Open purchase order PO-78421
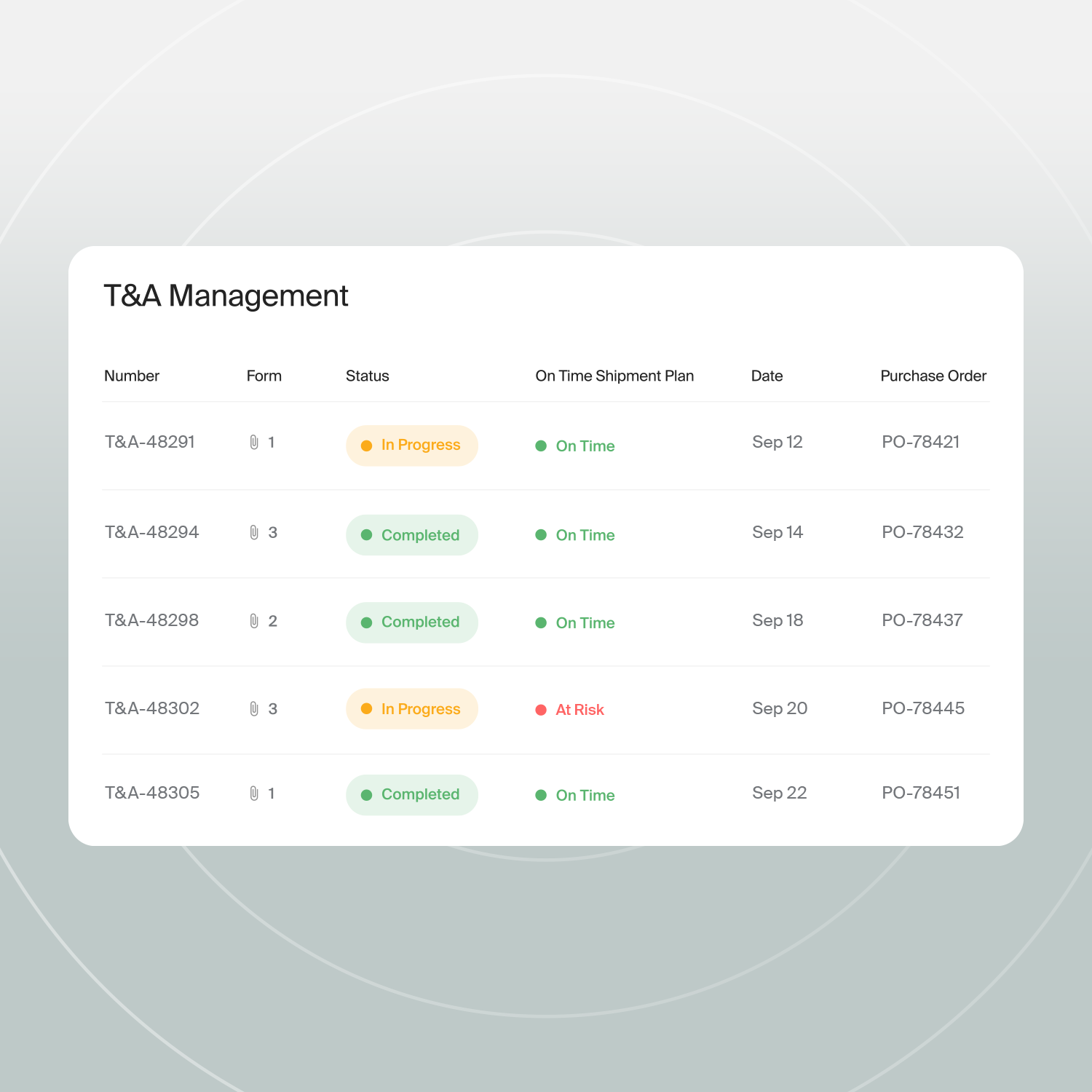This screenshot has width=1092, height=1092. [x=921, y=442]
